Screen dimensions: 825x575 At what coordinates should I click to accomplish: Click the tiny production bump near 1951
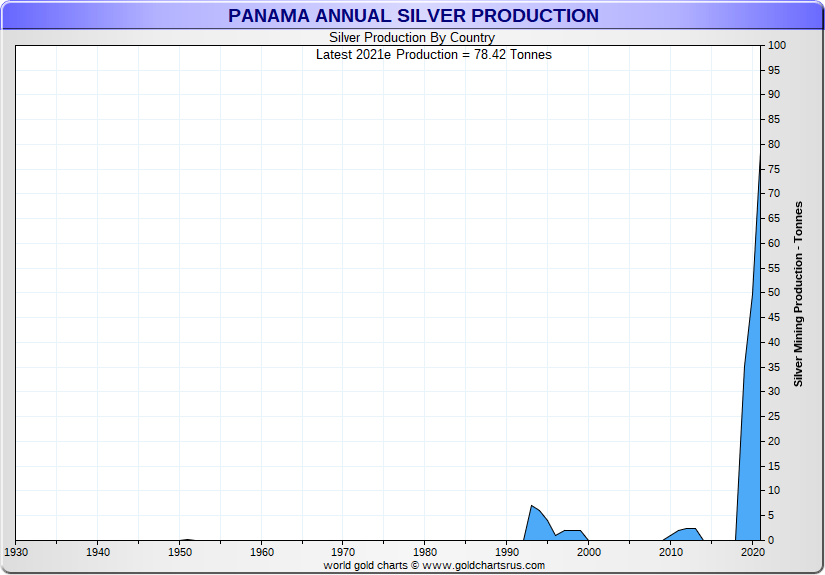(x=188, y=539)
